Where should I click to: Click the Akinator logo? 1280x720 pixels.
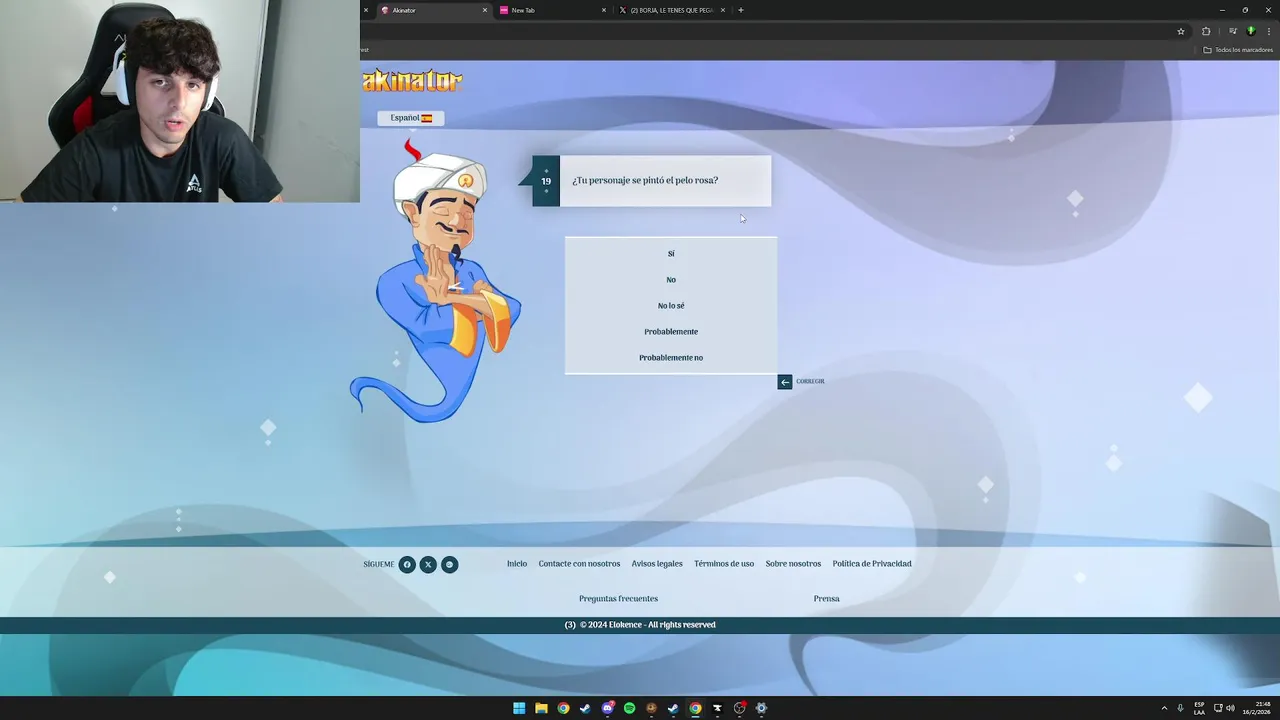(412, 80)
